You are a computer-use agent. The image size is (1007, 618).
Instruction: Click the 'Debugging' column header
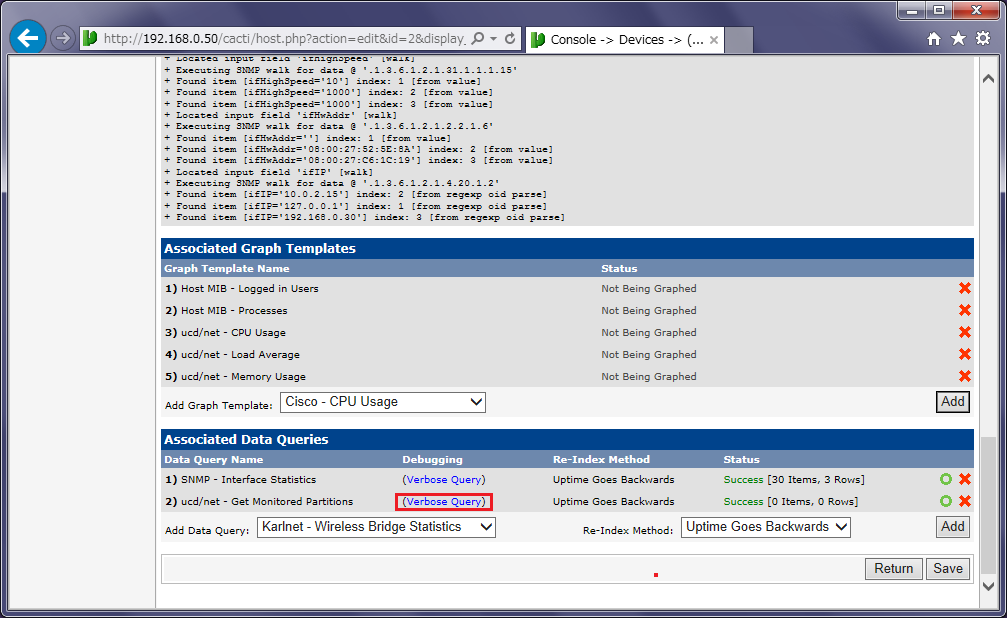pyautogui.click(x=432, y=459)
